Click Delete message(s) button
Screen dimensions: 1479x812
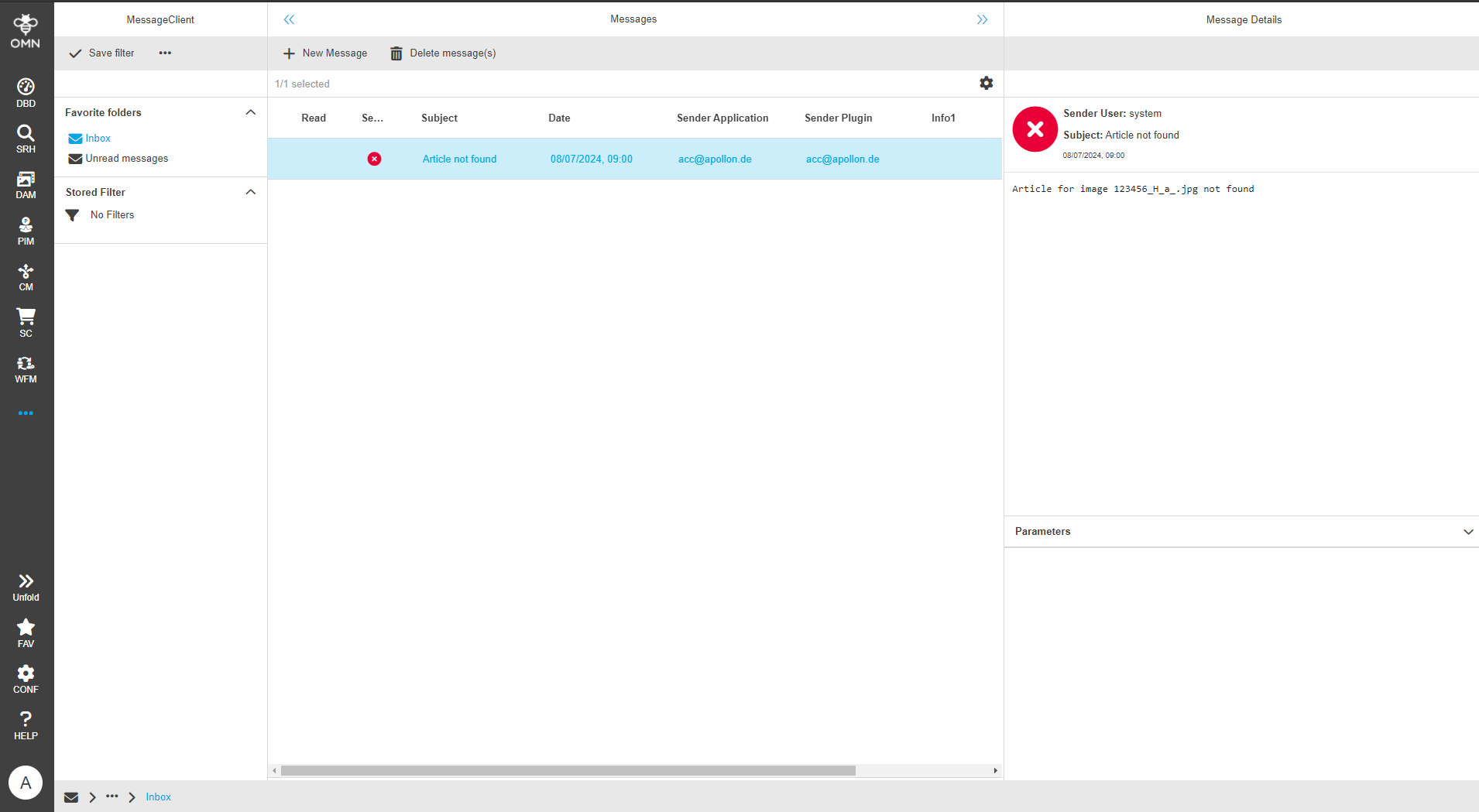(443, 53)
